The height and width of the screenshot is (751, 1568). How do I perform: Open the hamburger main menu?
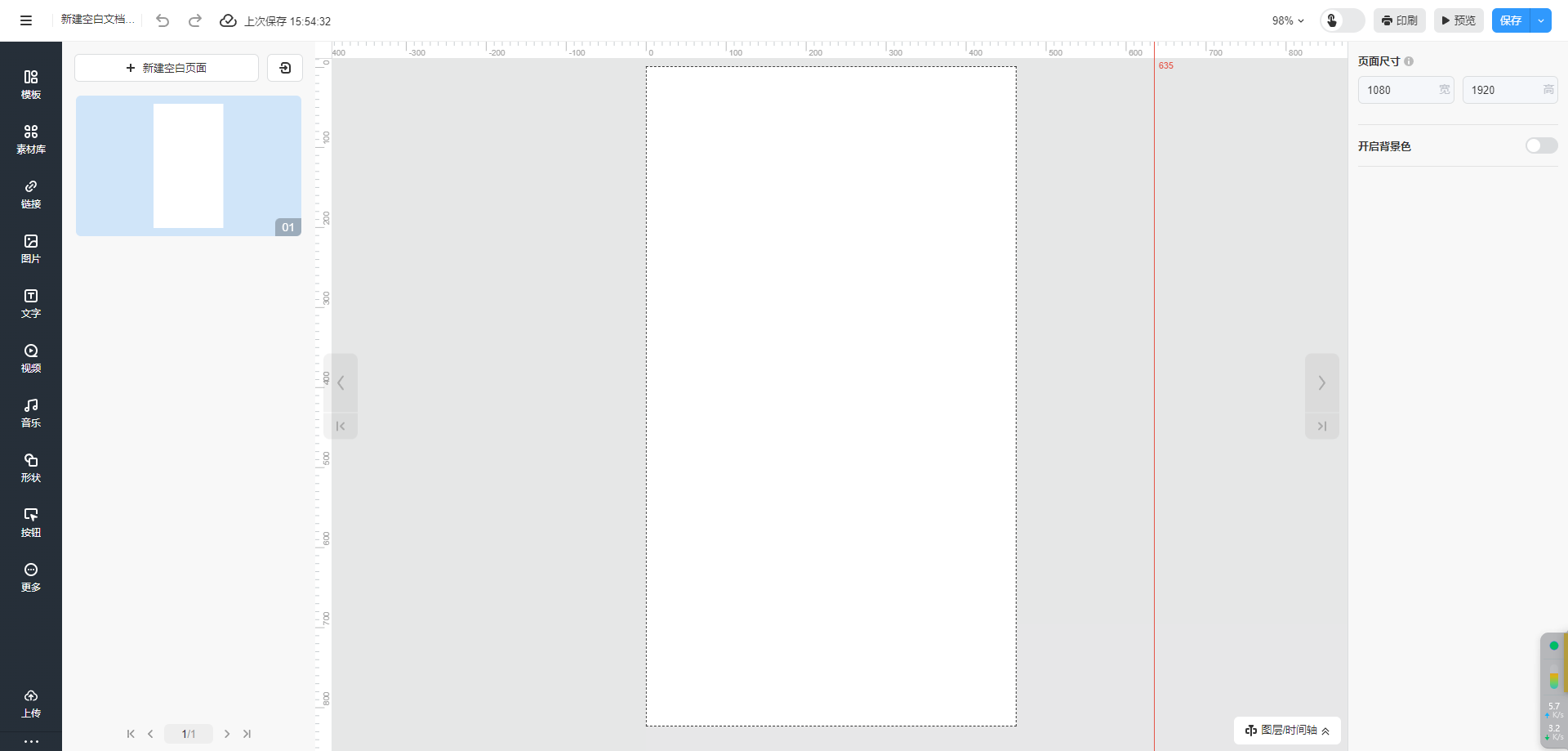tap(26, 20)
